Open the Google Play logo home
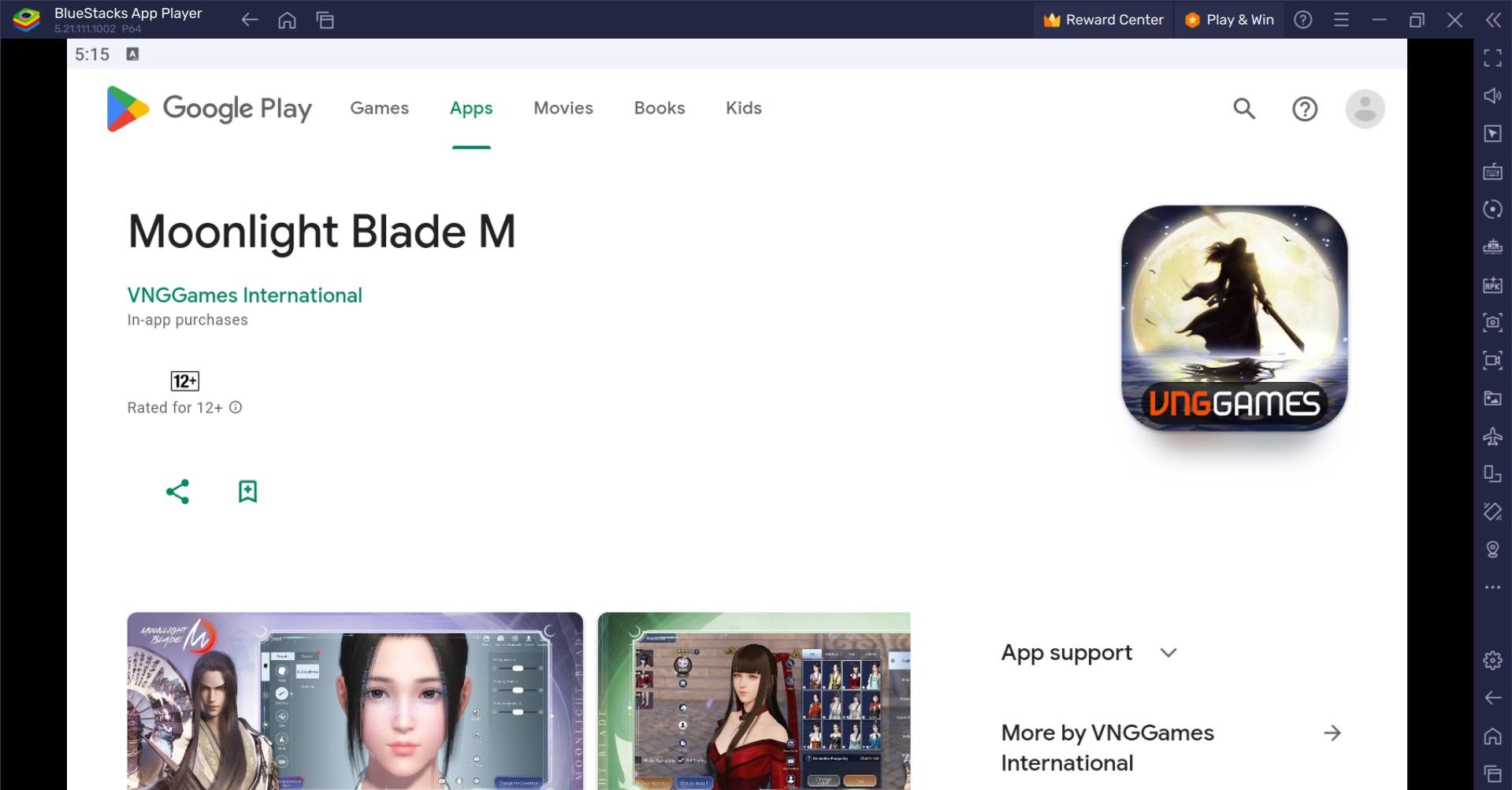The height and width of the screenshot is (790, 1512). point(209,109)
